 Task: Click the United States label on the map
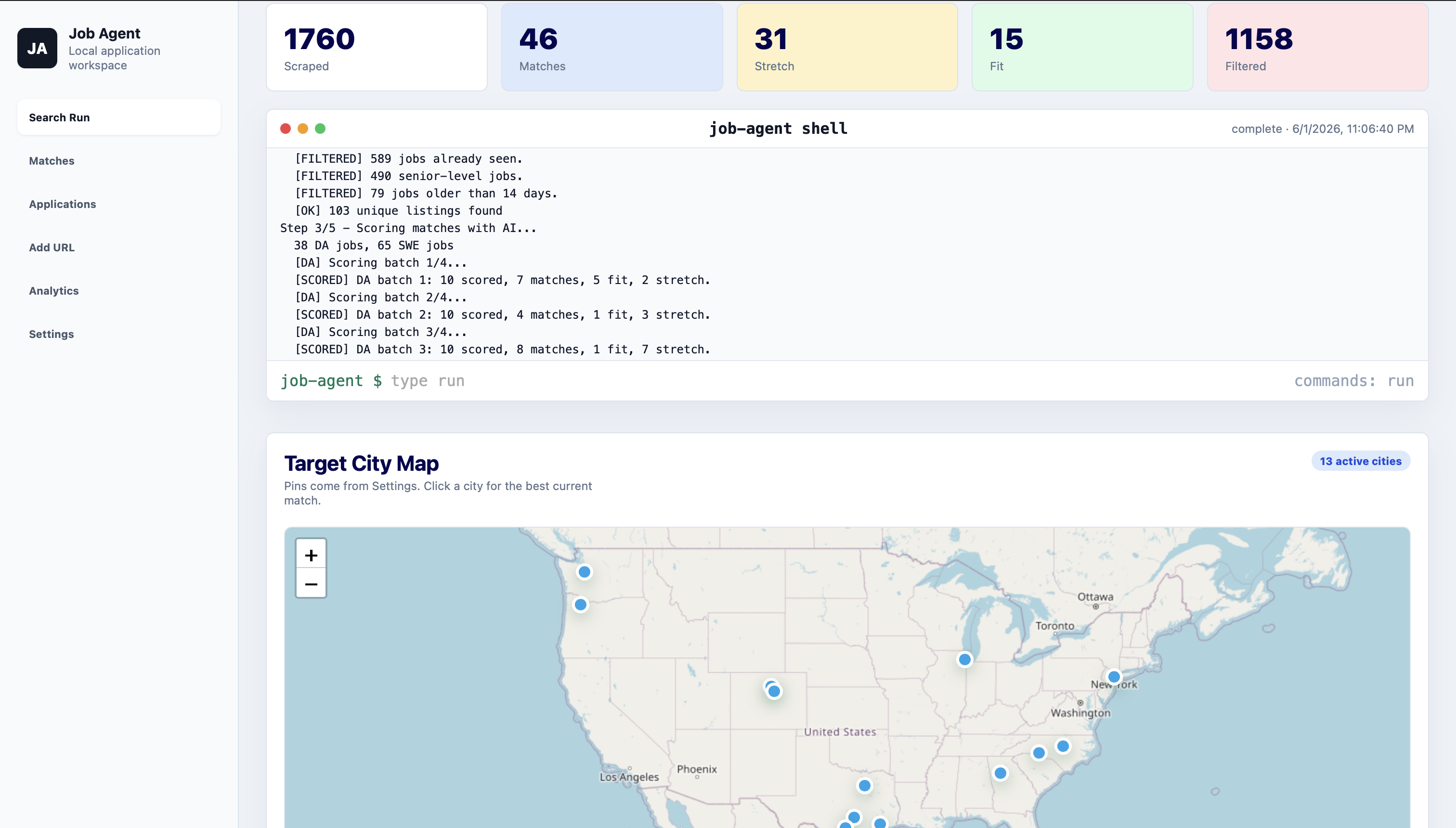[840, 733]
